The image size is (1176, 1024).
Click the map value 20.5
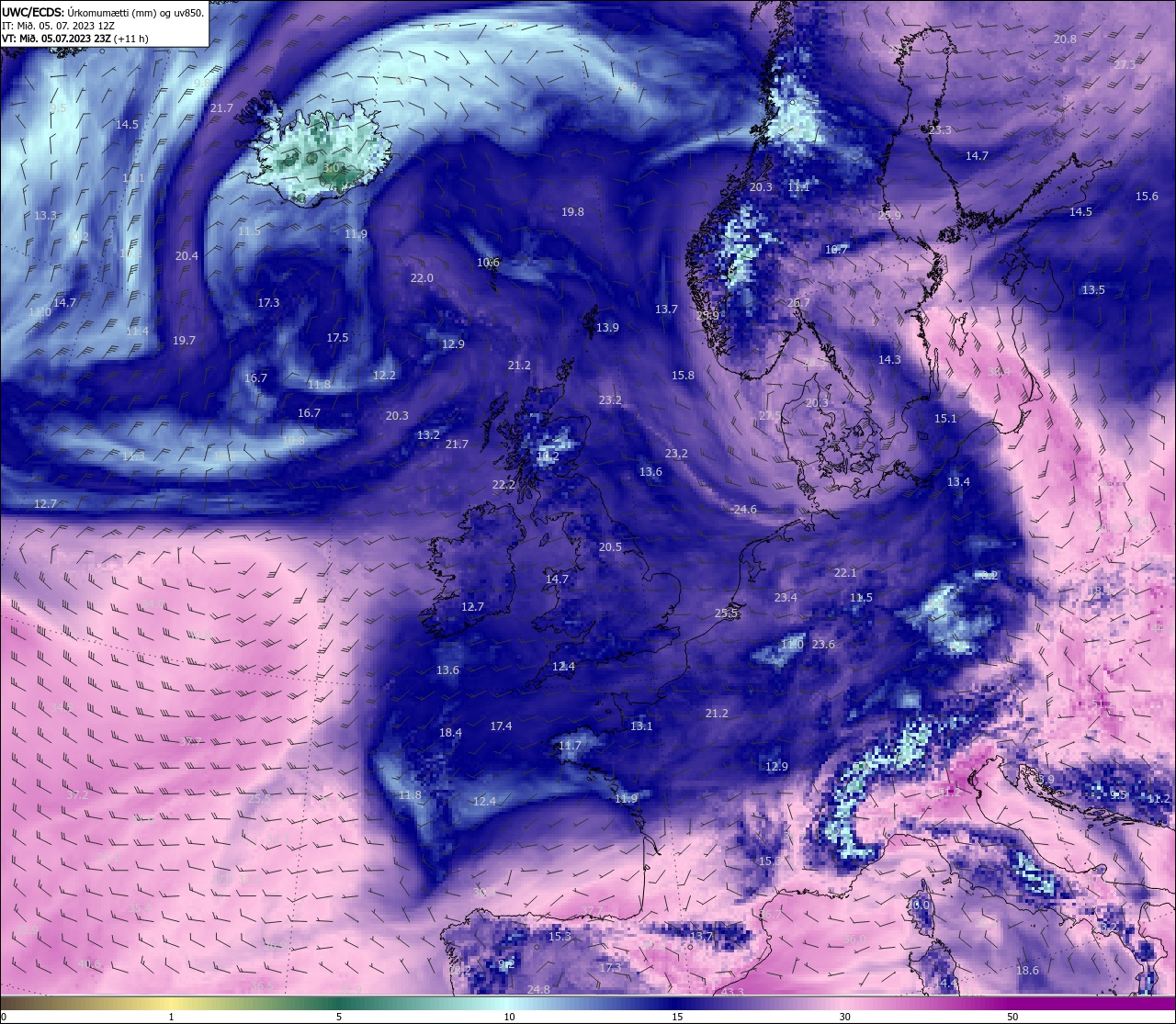pos(610,547)
